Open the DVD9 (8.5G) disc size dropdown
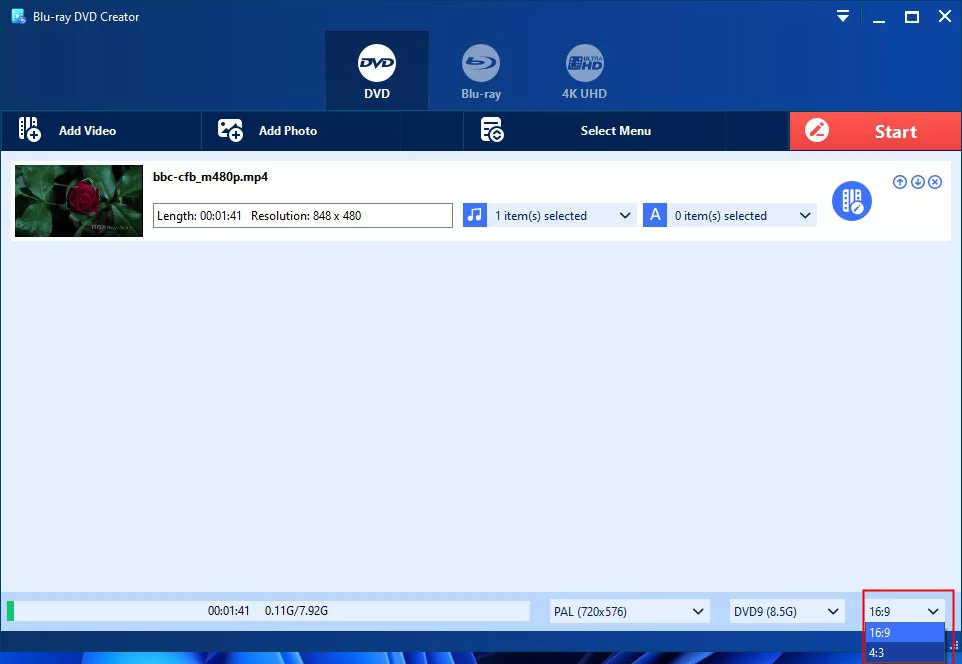The width and height of the screenshot is (962, 664). [x=786, y=611]
